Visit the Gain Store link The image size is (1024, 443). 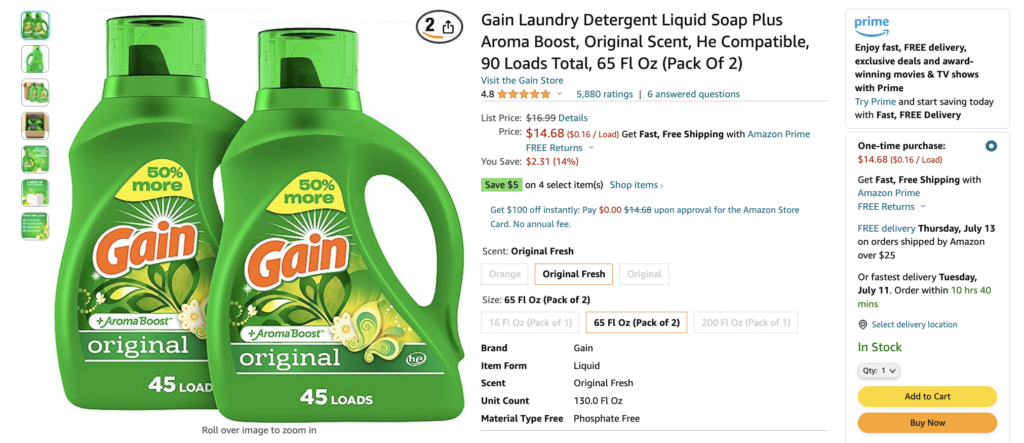522,80
